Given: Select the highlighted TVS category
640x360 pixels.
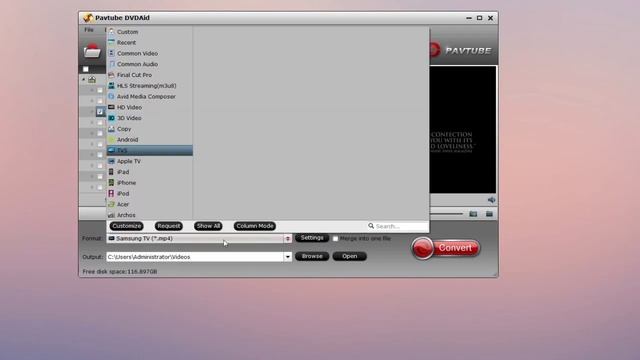Looking at the screenshot, I should pyautogui.click(x=149, y=151).
